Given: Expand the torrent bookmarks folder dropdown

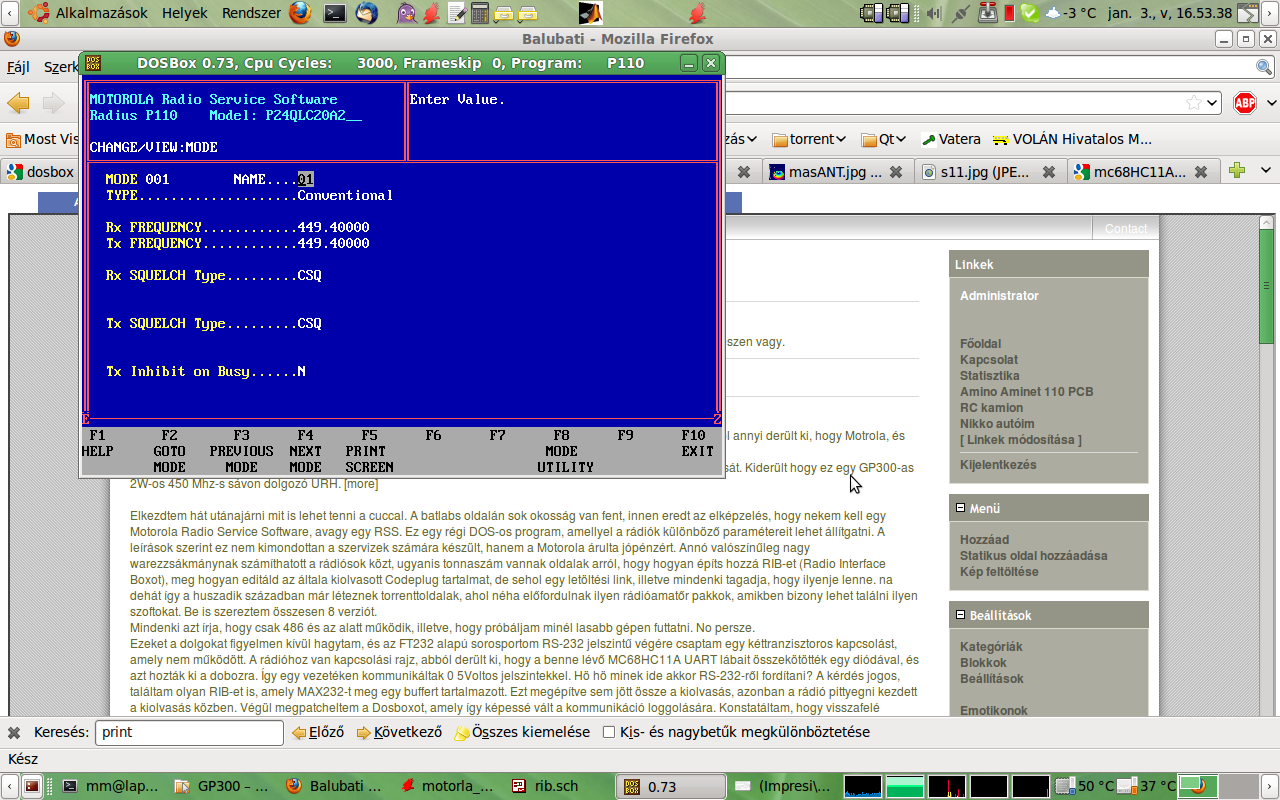Looking at the screenshot, I should click(x=841, y=139).
